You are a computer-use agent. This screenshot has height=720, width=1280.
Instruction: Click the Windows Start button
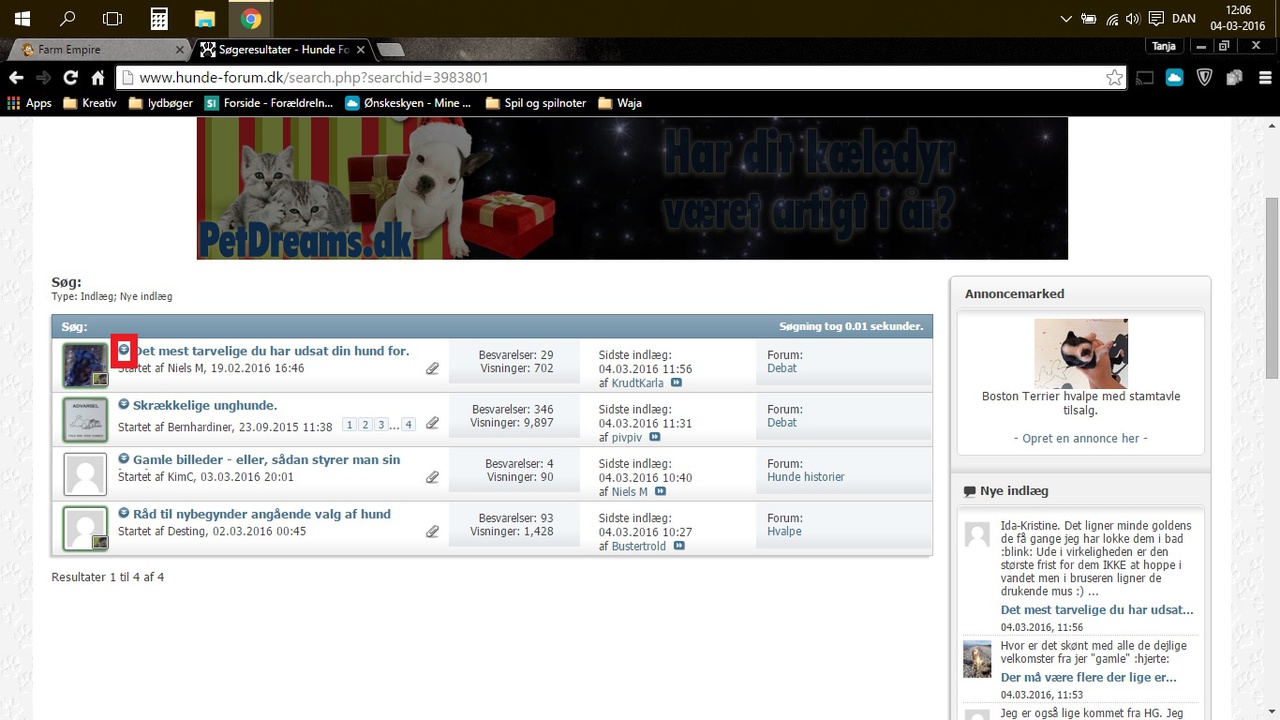coord(21,18)
